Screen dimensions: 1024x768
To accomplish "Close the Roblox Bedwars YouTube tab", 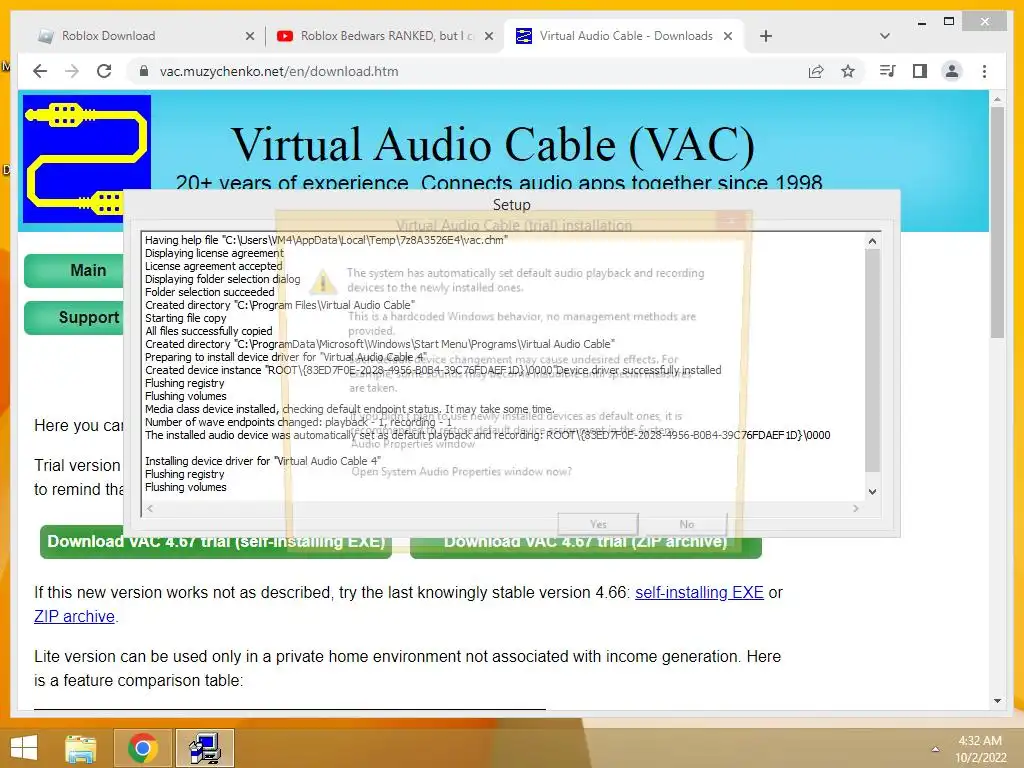I will point(488,37).
